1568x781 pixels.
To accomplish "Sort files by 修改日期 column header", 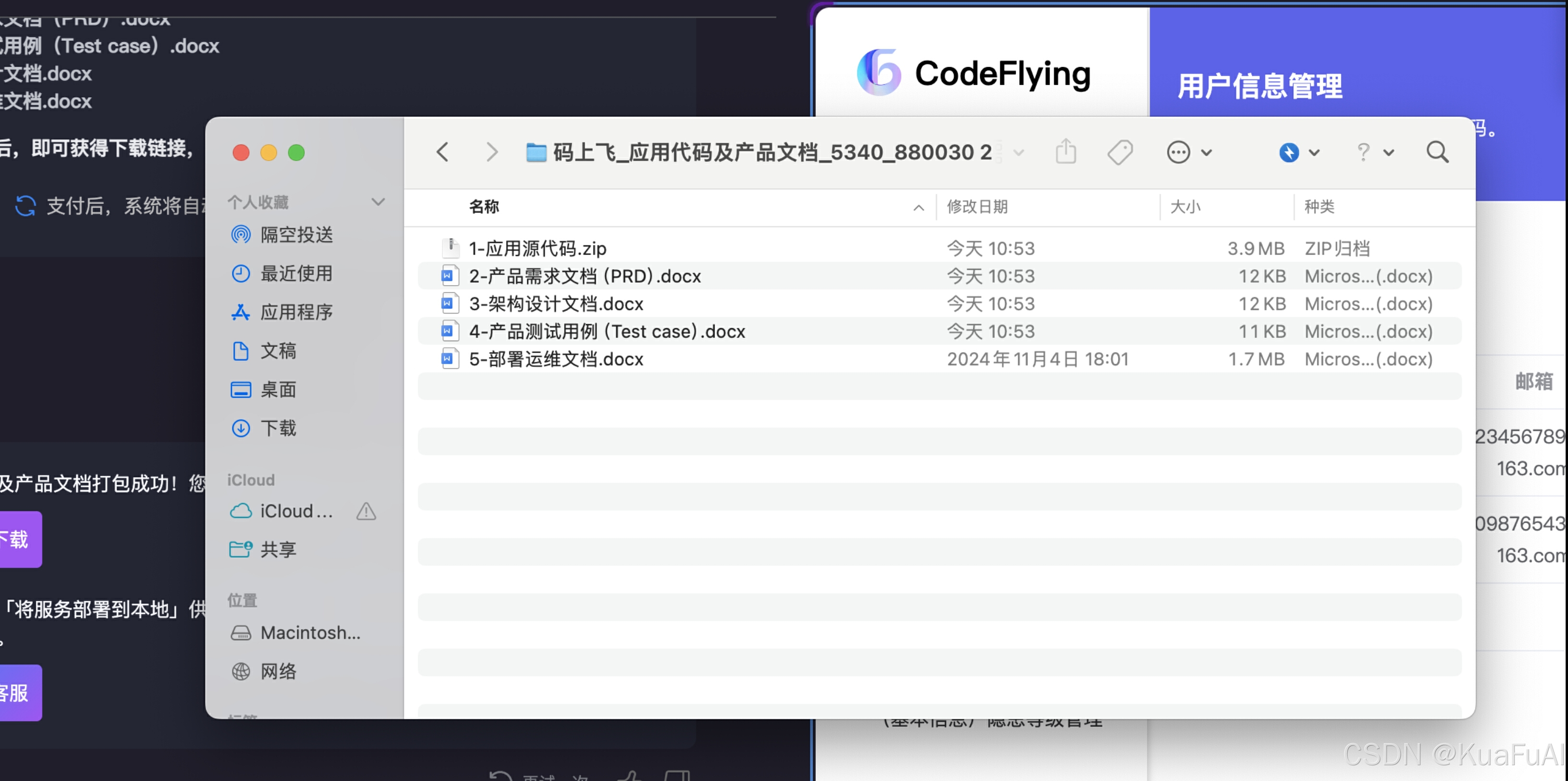I will pos(977,207).
